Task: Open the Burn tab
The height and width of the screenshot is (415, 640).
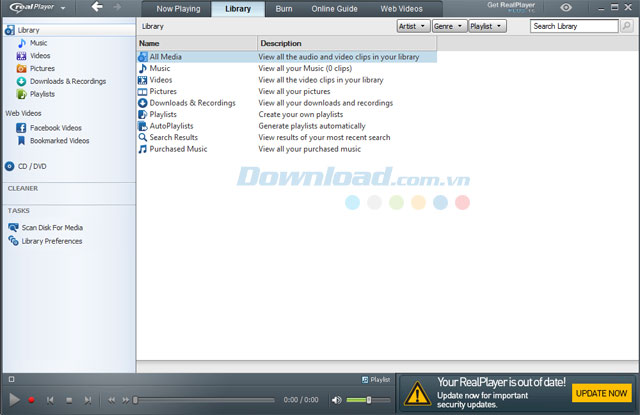Action: (284, 9)
